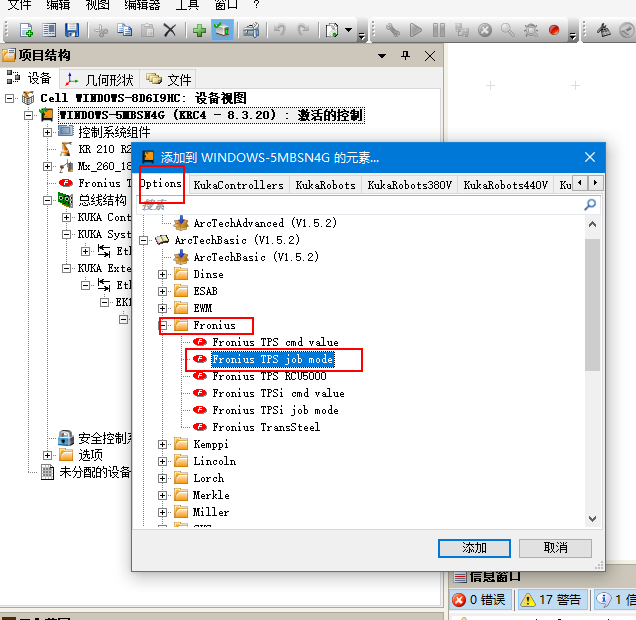
Task: Click the red Record circle icon
Action: coord(554,30)
